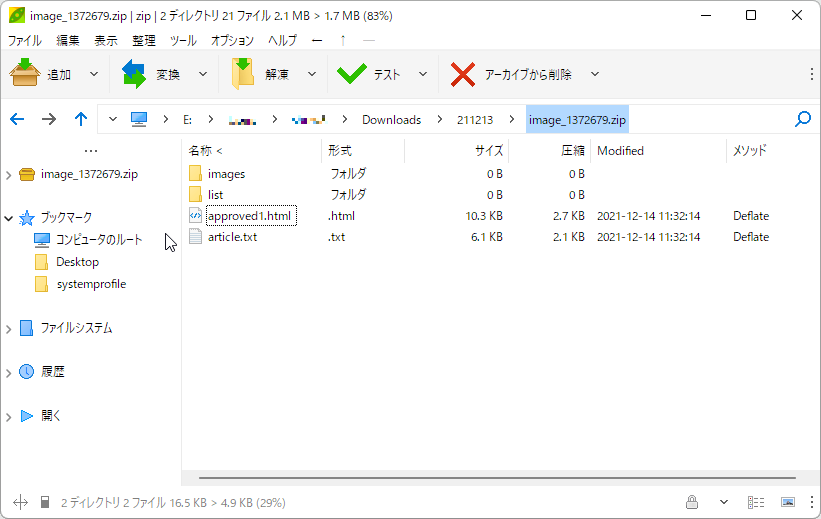821x519 pixels.
Task: Open コンピュータのルート bookmark
Action: pyautogui.click(x=99, y=239)
